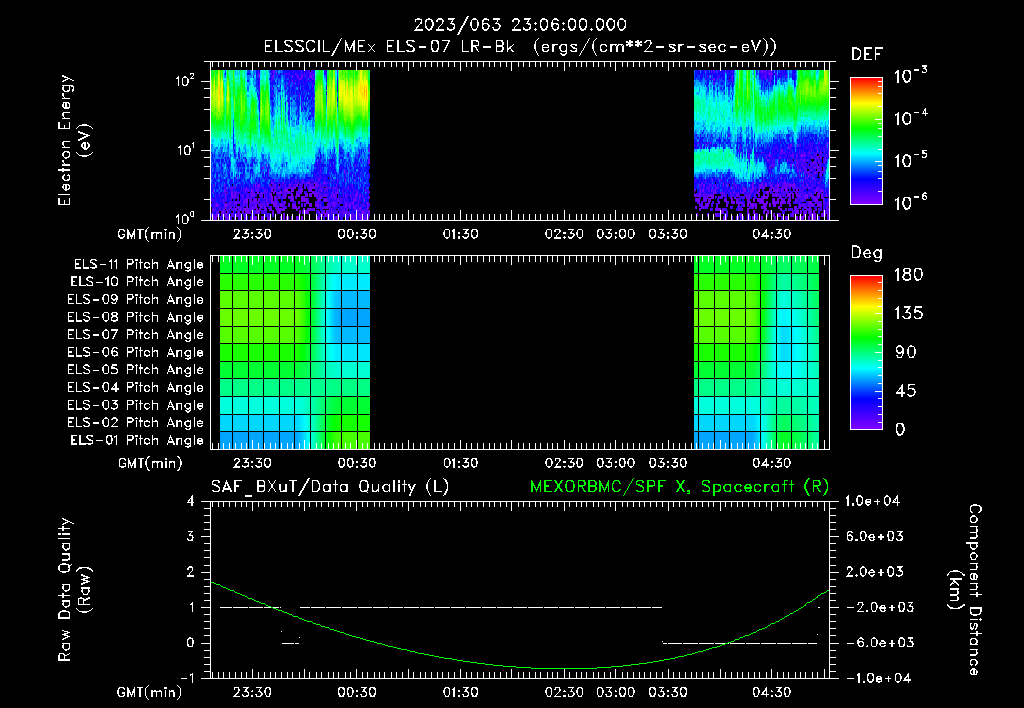
Task: Click the 1.0e+04 right axis value
Action: (x=872, y=501)
